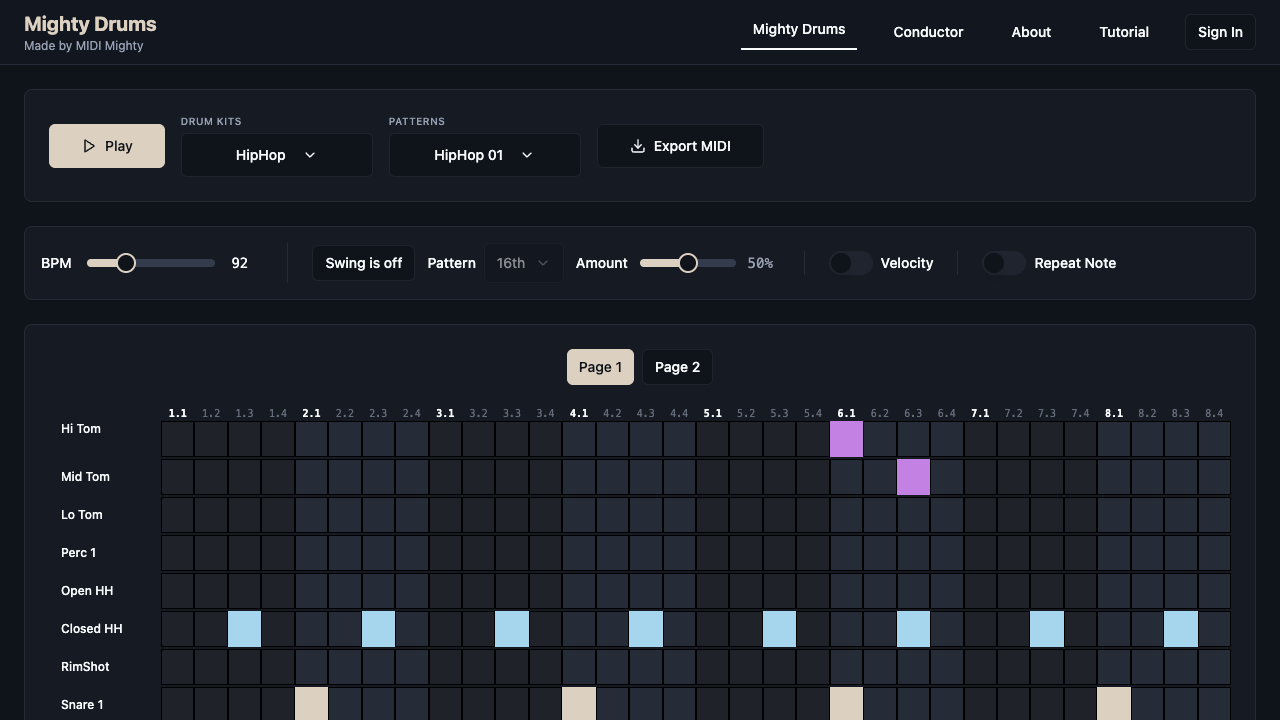The image size is (1280, 720).
Task: Click the play triangle icon in Play button
Action: click(89, 146)
